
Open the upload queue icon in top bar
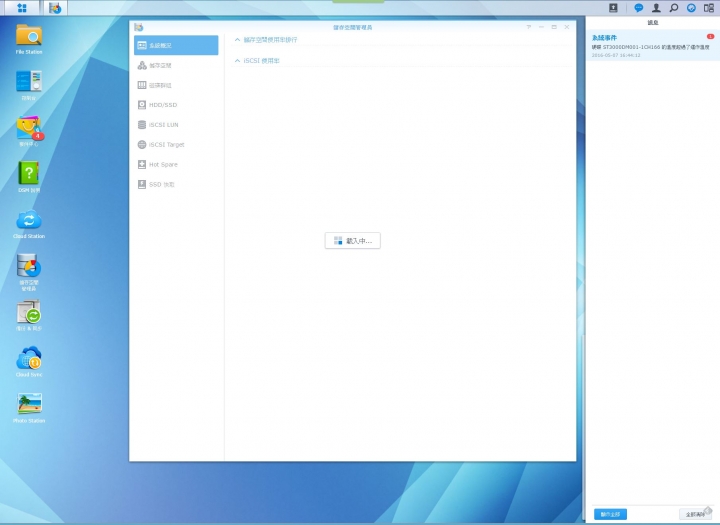613,8
